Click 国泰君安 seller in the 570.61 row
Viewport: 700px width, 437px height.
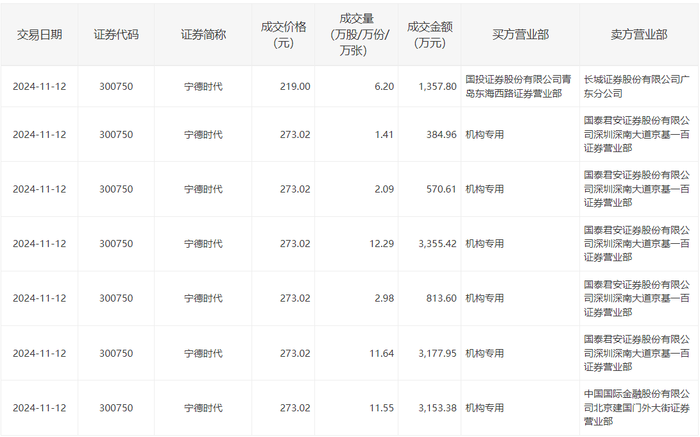637,189
